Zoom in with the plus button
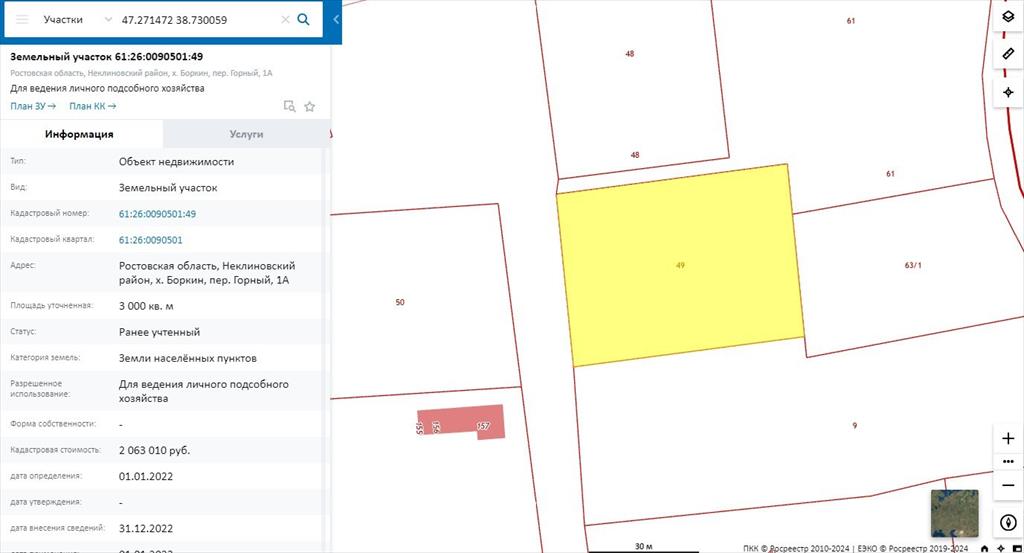Viewport: 1024px width, 553px height. (1008, 438)
